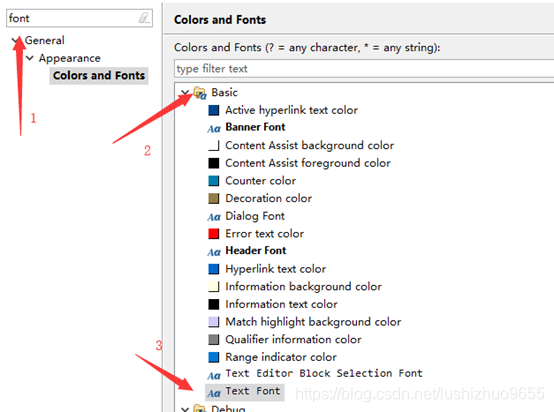Expand the Debug category chevron

[x=185, y=409]
